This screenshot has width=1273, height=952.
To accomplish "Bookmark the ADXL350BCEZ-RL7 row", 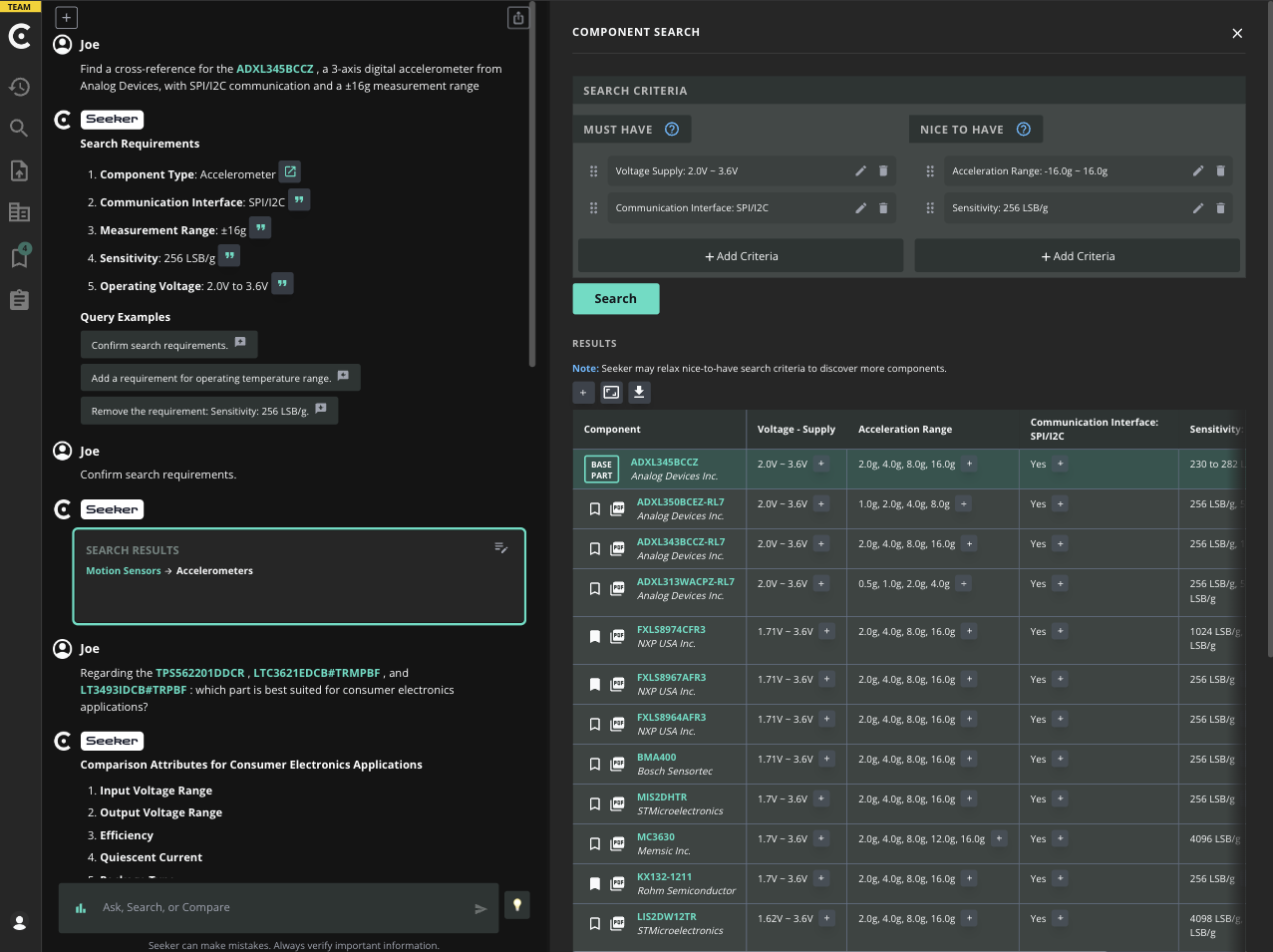I will tap(595, 508).
